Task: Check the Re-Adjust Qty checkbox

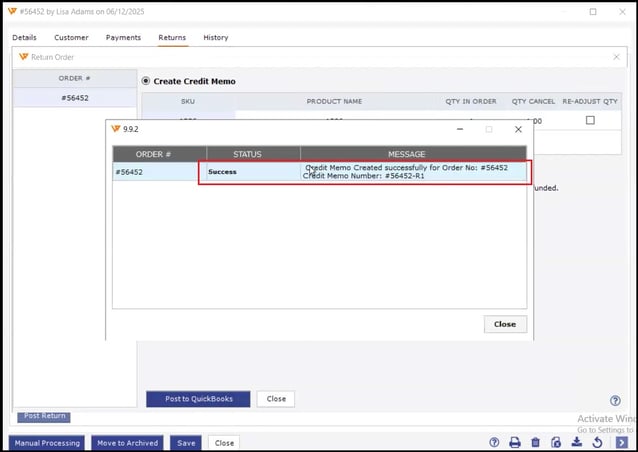Action: [590, 120]
